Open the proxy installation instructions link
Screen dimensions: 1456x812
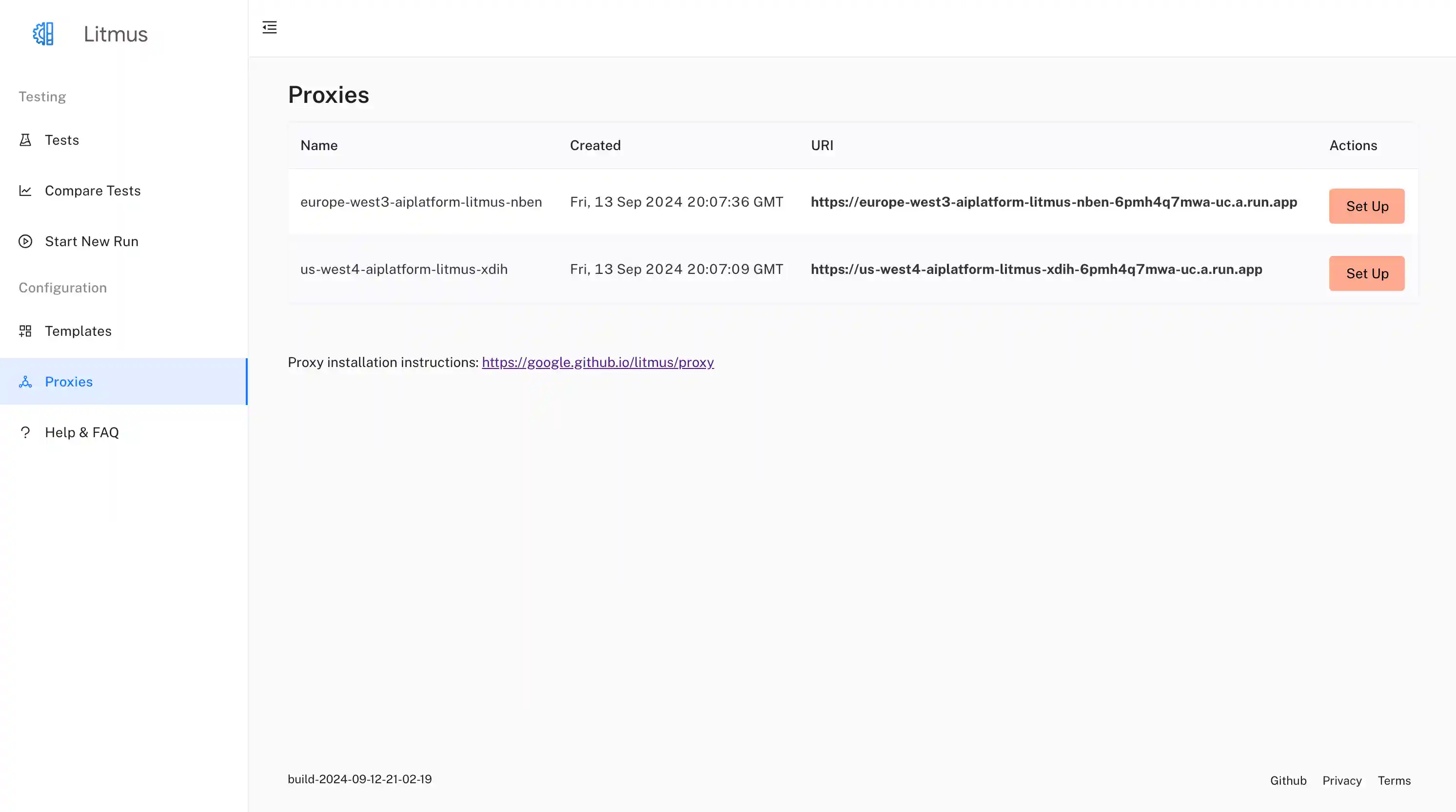pyautogui.click(x=597, y=362)
